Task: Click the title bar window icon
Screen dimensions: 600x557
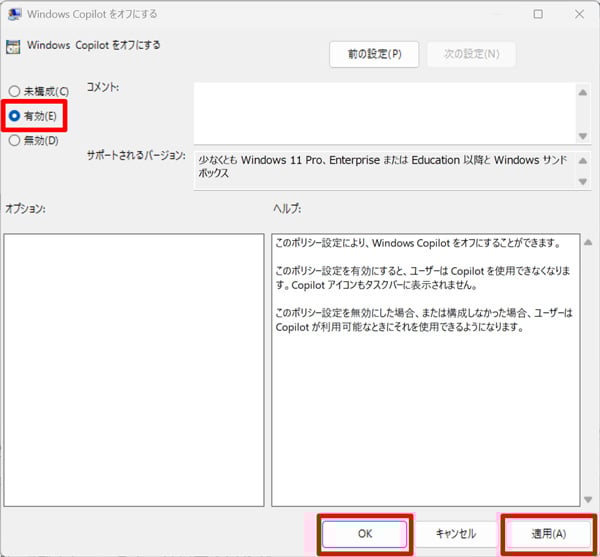Action: [x=13, y=14]
